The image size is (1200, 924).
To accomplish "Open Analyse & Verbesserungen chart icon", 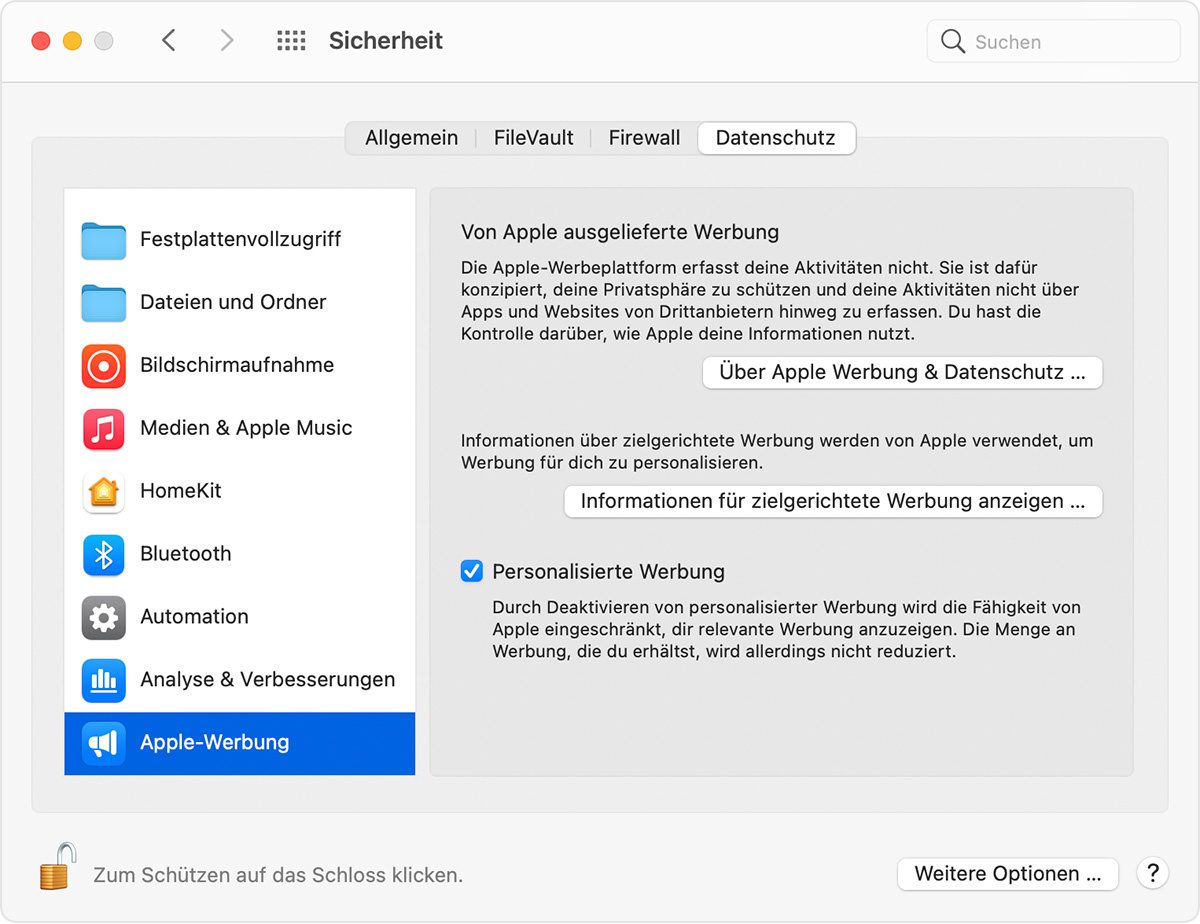I will click(104, 681).
